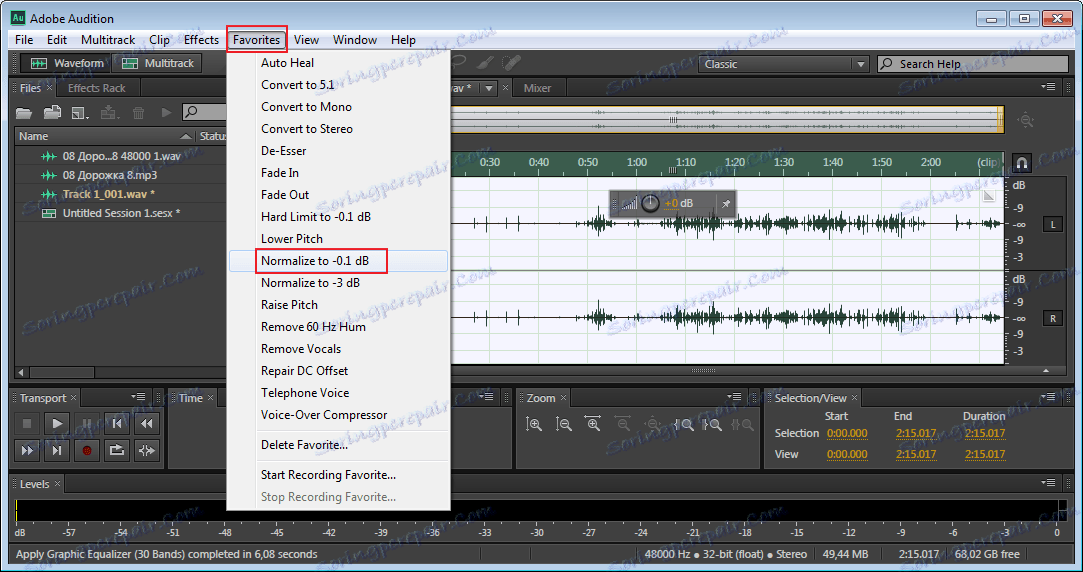Choose Start Recording Favorite...
Viewport: 1083px width, 572px height.
coord(338,475)
